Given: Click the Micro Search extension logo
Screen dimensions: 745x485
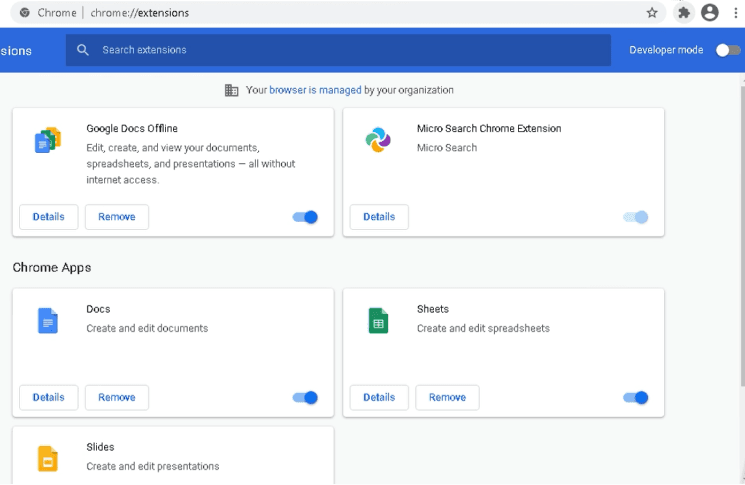Looking at the screenshot, I should tap(378, 140).
